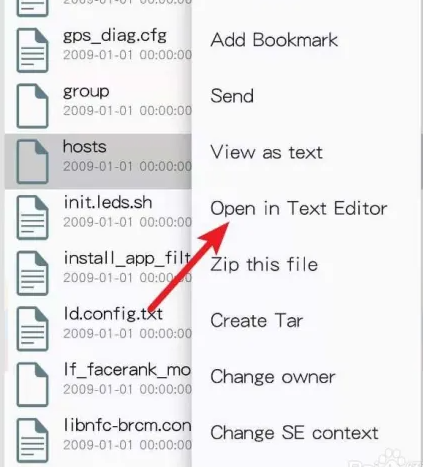Select the Send menu option
Image resolution: width=423 pixels, height=467 pixels.
pos(232,96)
